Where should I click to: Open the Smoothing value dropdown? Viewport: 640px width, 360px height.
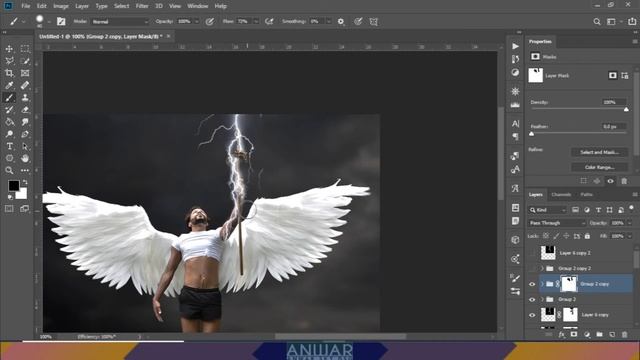point(328,22)
